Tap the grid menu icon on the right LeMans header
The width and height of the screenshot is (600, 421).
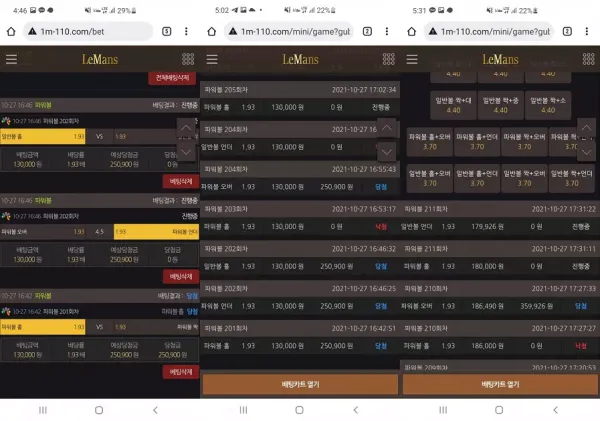point(589,59)
